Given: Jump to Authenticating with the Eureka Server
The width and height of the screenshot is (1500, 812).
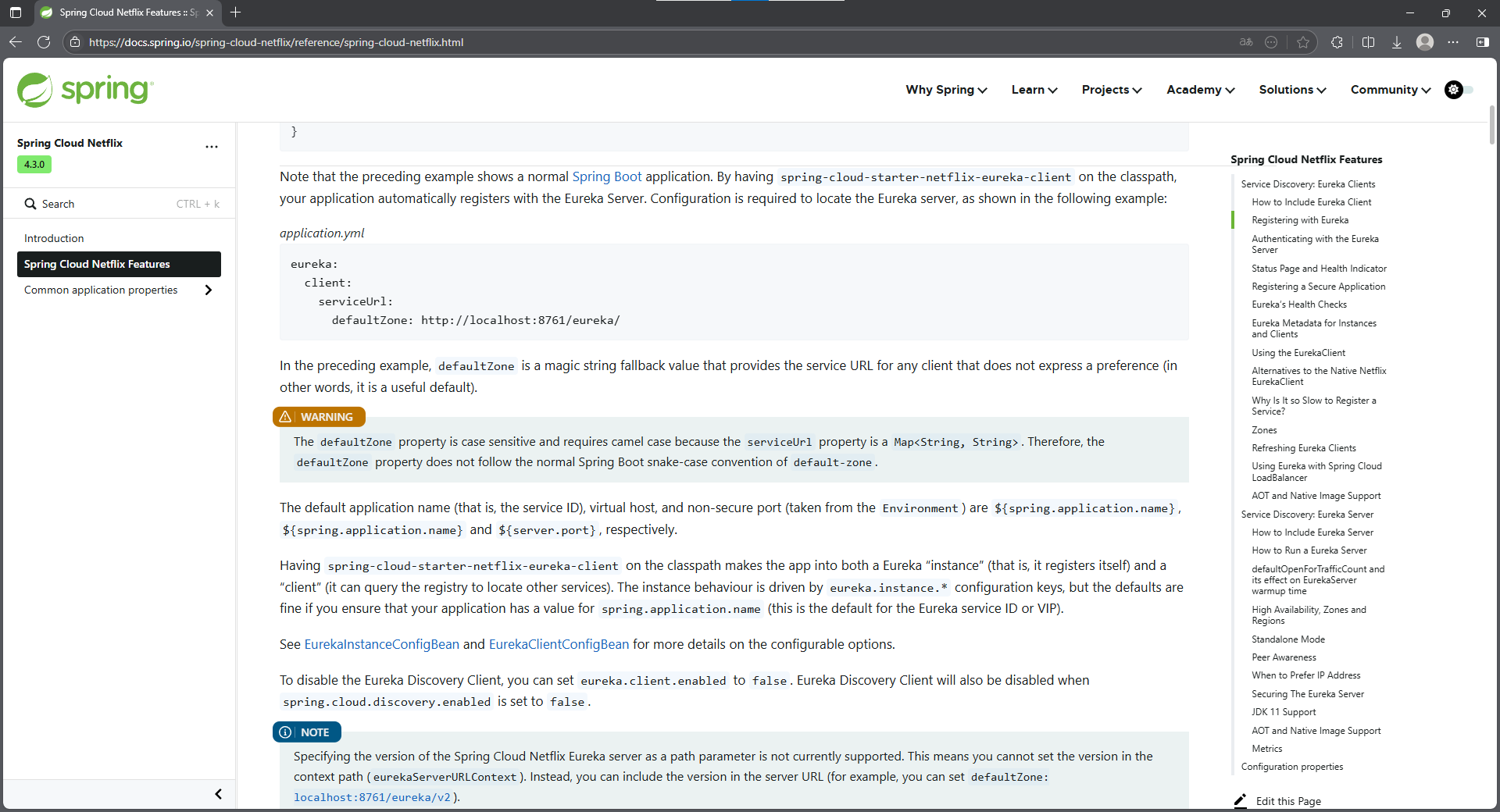Looking at the screenshot, I should coord(1315,244).
